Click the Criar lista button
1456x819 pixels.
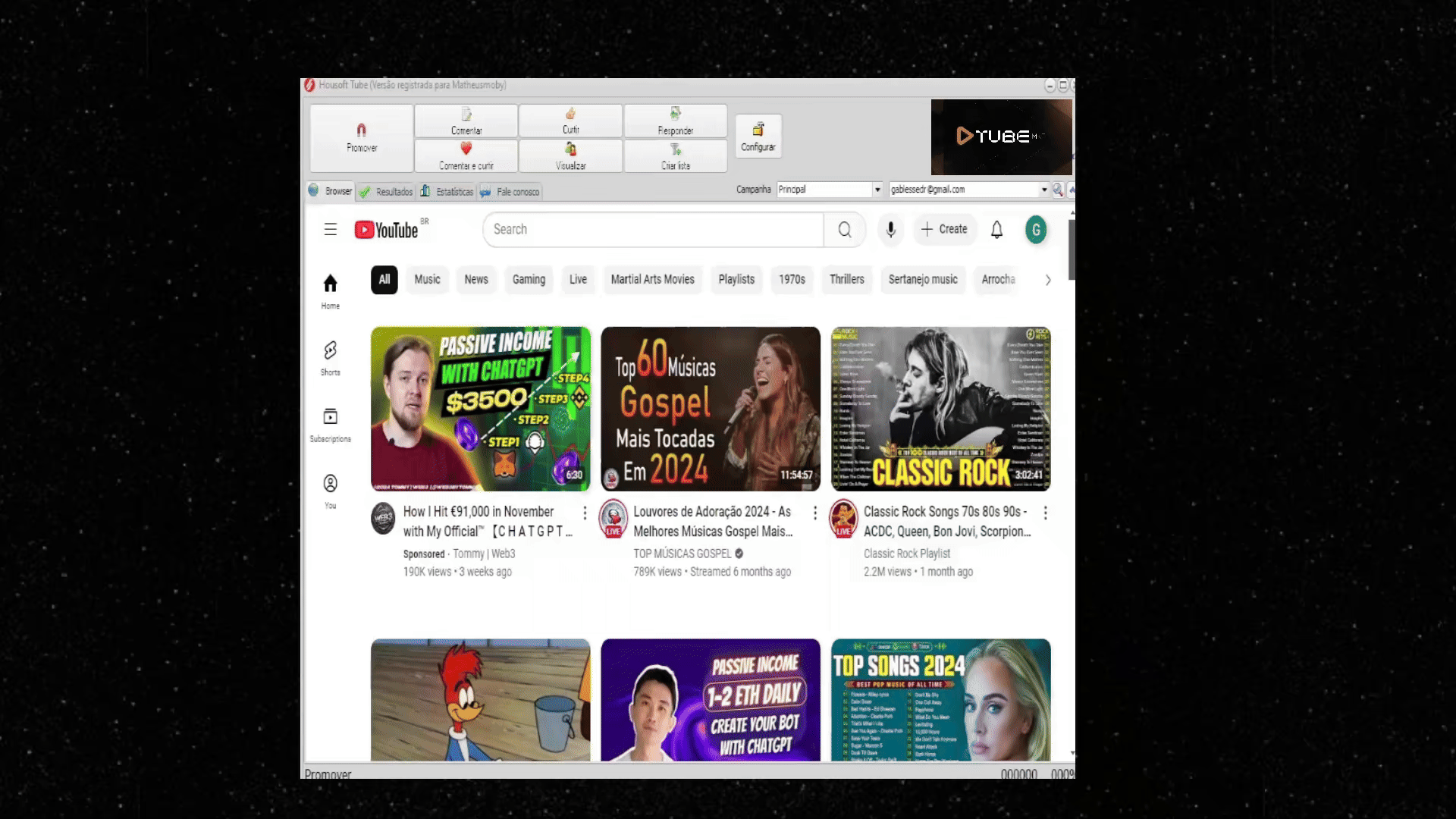[675, 156]
